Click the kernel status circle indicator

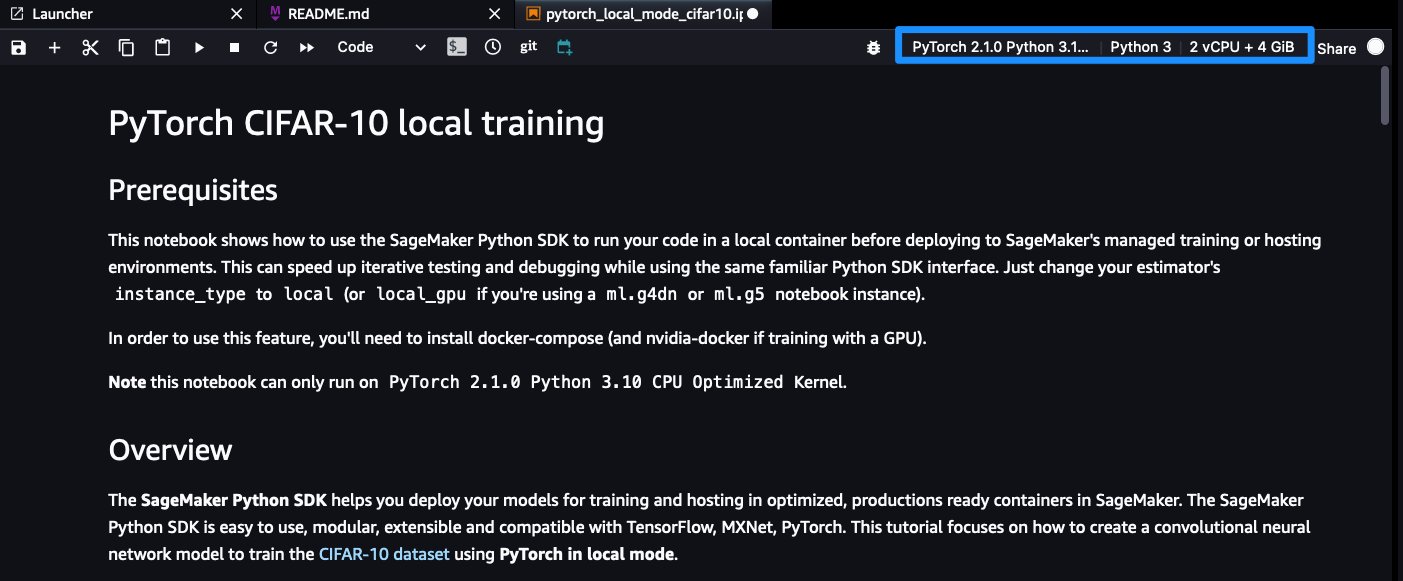pos(1375,46)
